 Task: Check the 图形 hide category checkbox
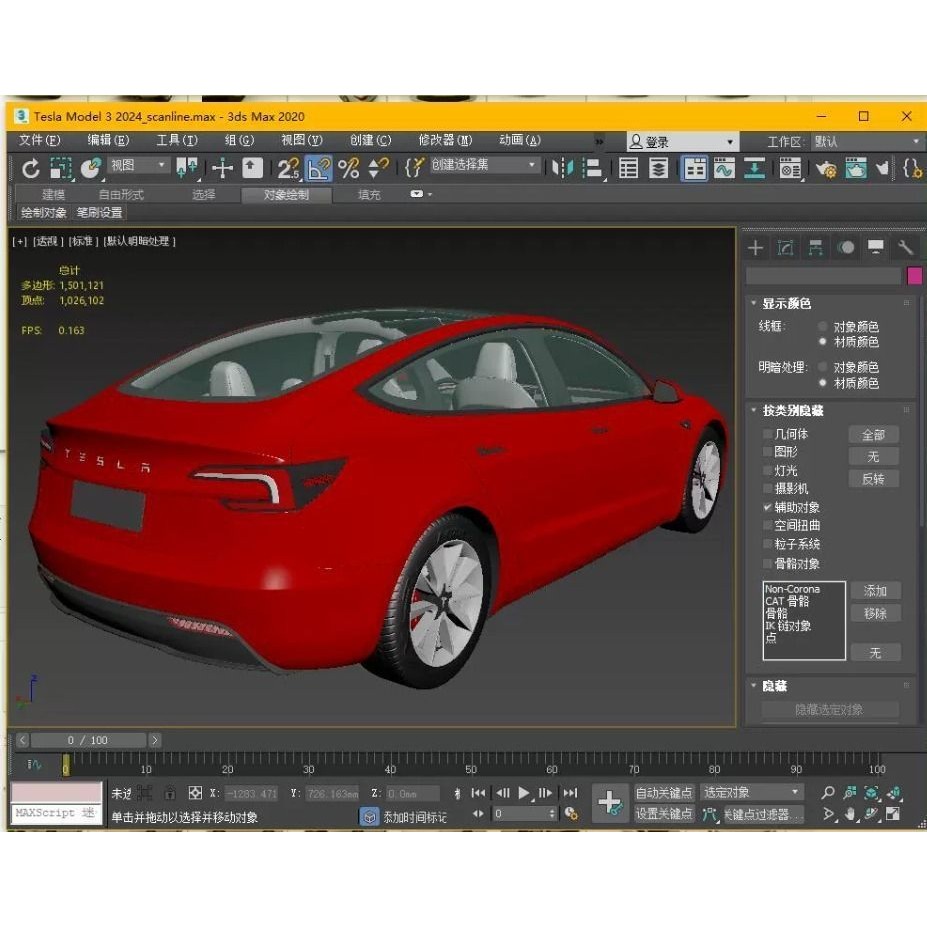[767, 452]
